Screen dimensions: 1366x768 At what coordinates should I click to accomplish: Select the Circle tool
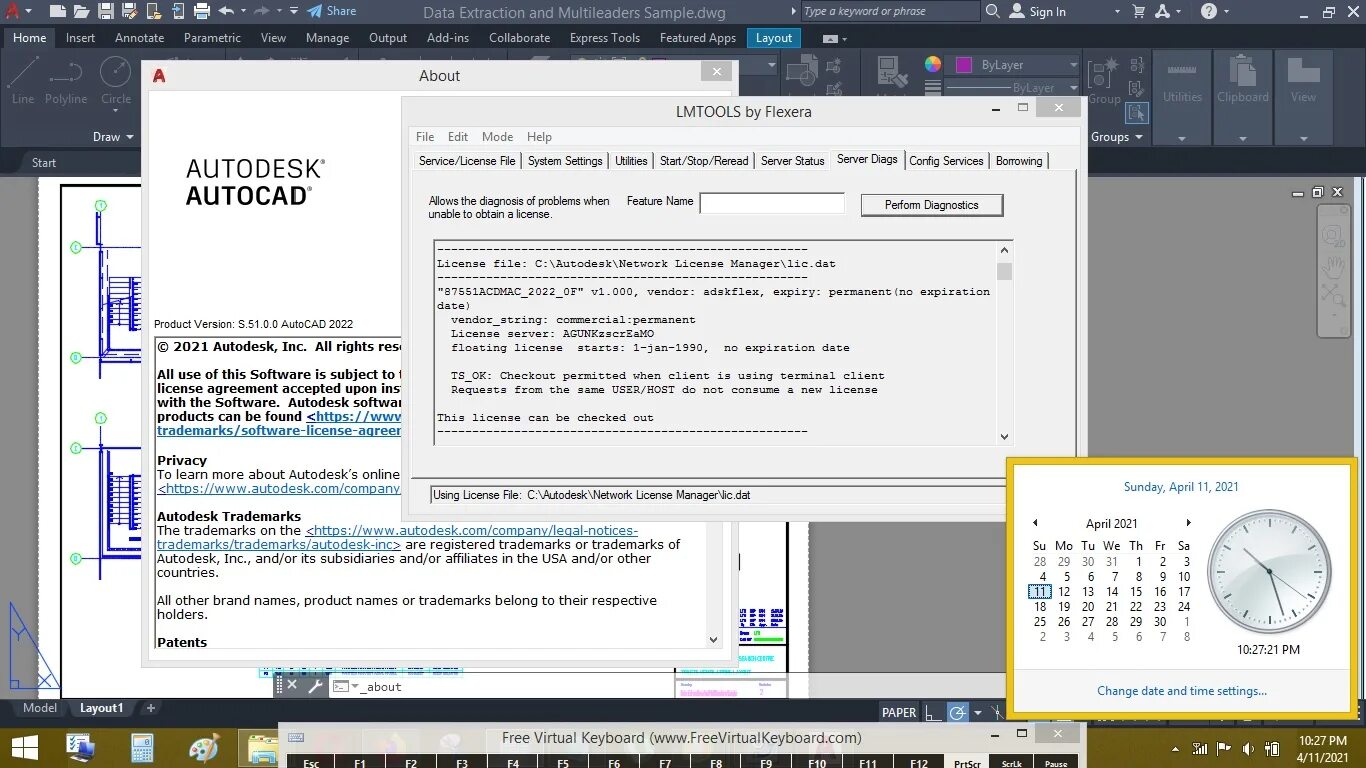(x=116, y=80)
